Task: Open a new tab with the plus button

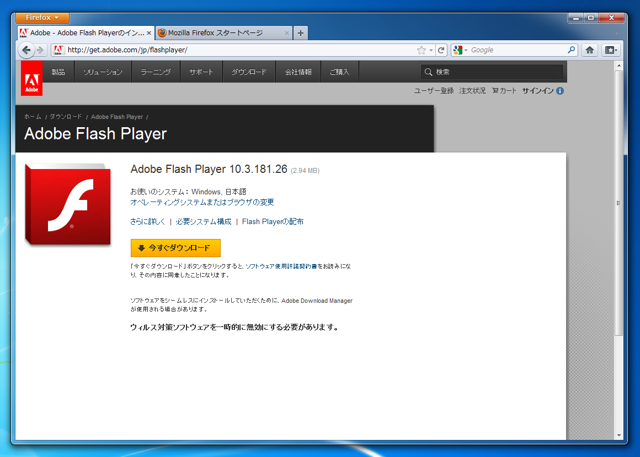Action: [300, 33]
